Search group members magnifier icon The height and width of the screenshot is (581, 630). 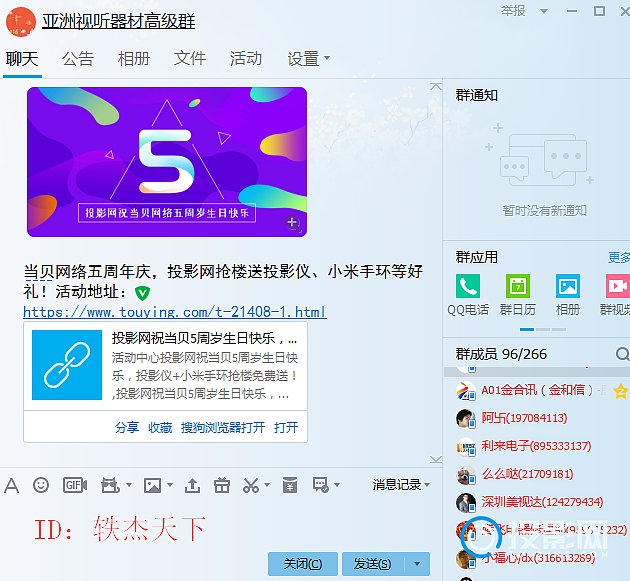622,354
